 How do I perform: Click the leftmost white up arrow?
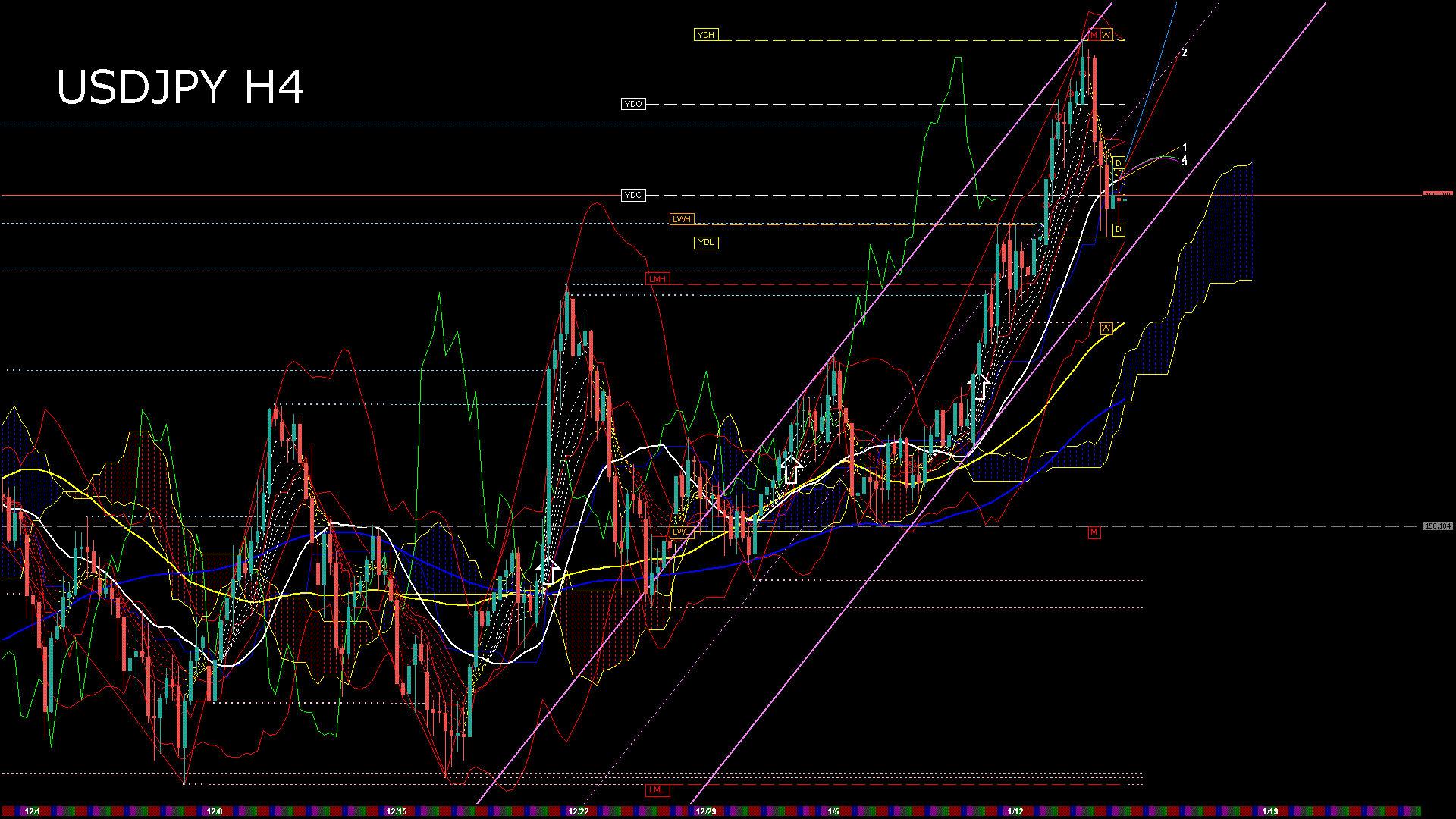(x=548, y=570)
